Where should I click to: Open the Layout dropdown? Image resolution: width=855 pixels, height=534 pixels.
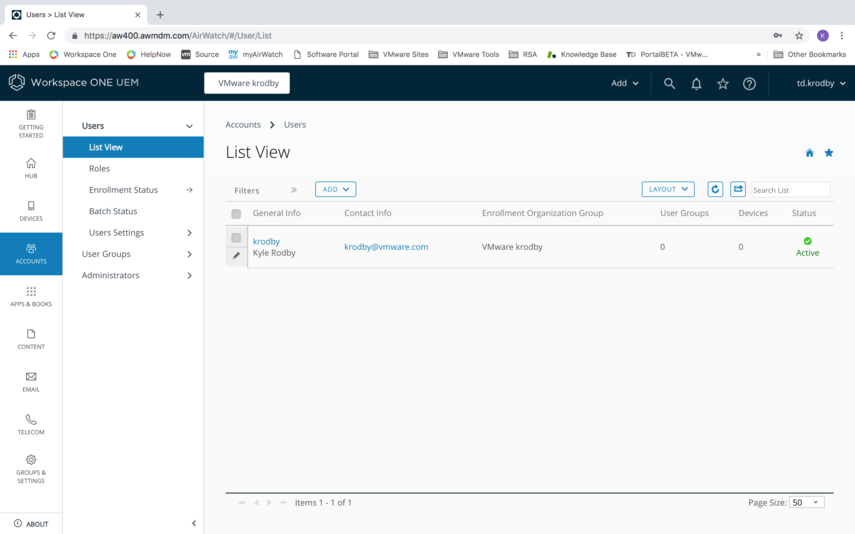[x=667, y=189]
